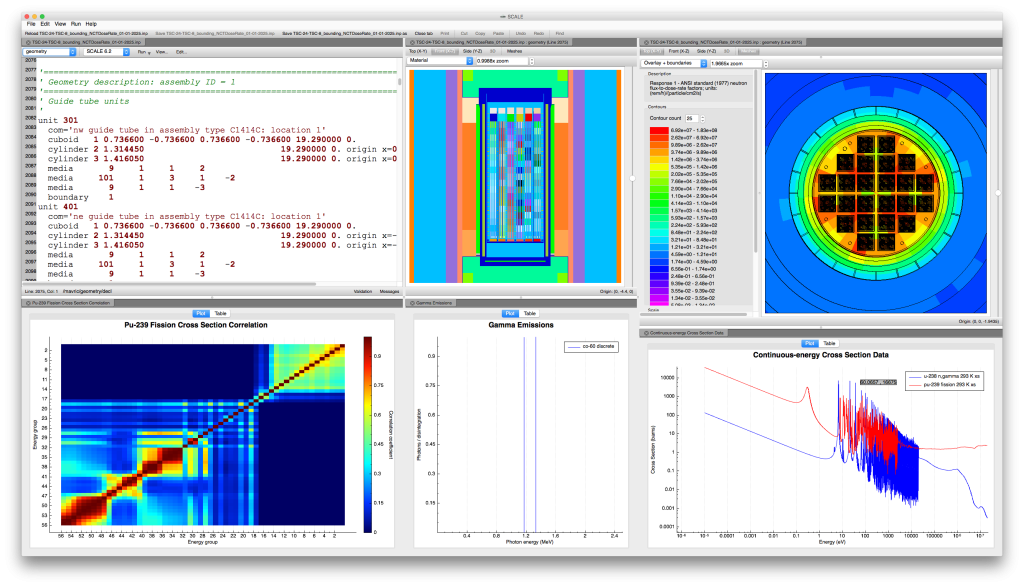
Task: Click the Print toolbar button
Action: pos(445,33)
